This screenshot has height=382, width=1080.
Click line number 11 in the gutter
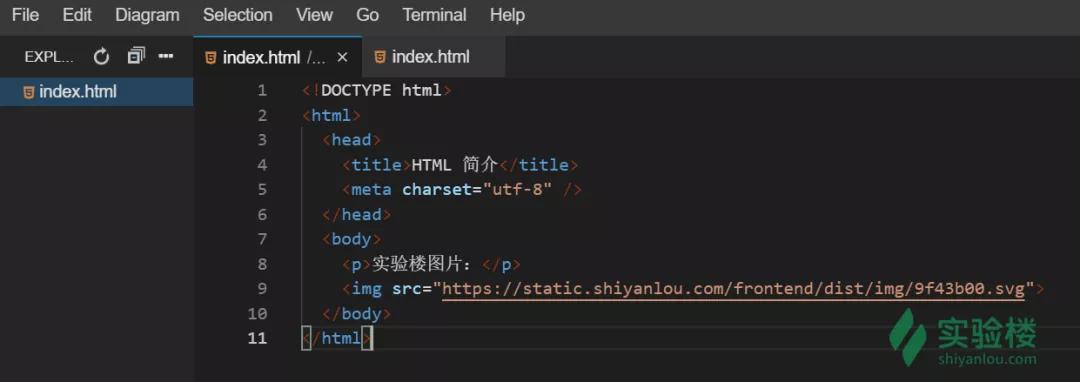[x=257, y=338]
